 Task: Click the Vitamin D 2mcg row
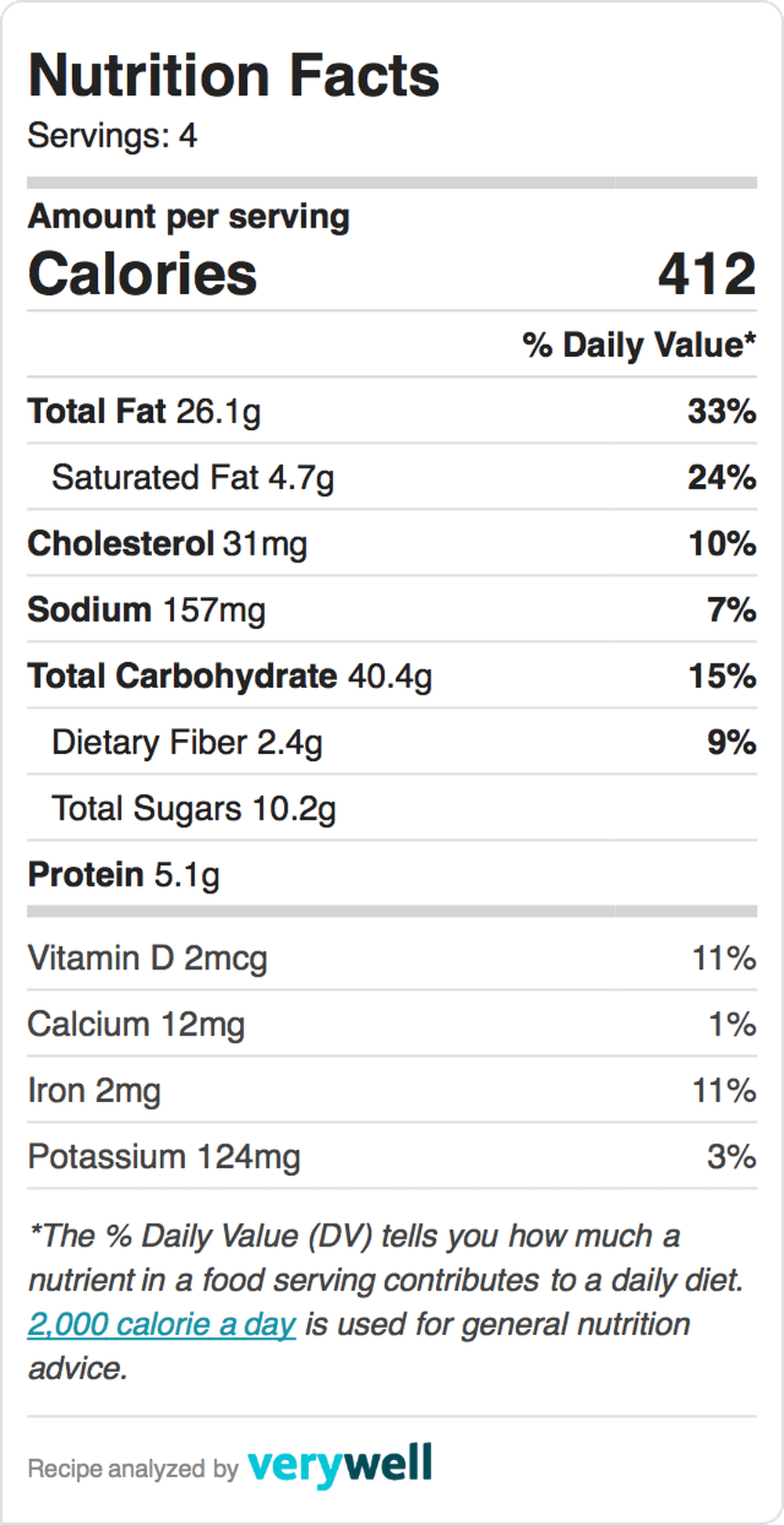392,958
